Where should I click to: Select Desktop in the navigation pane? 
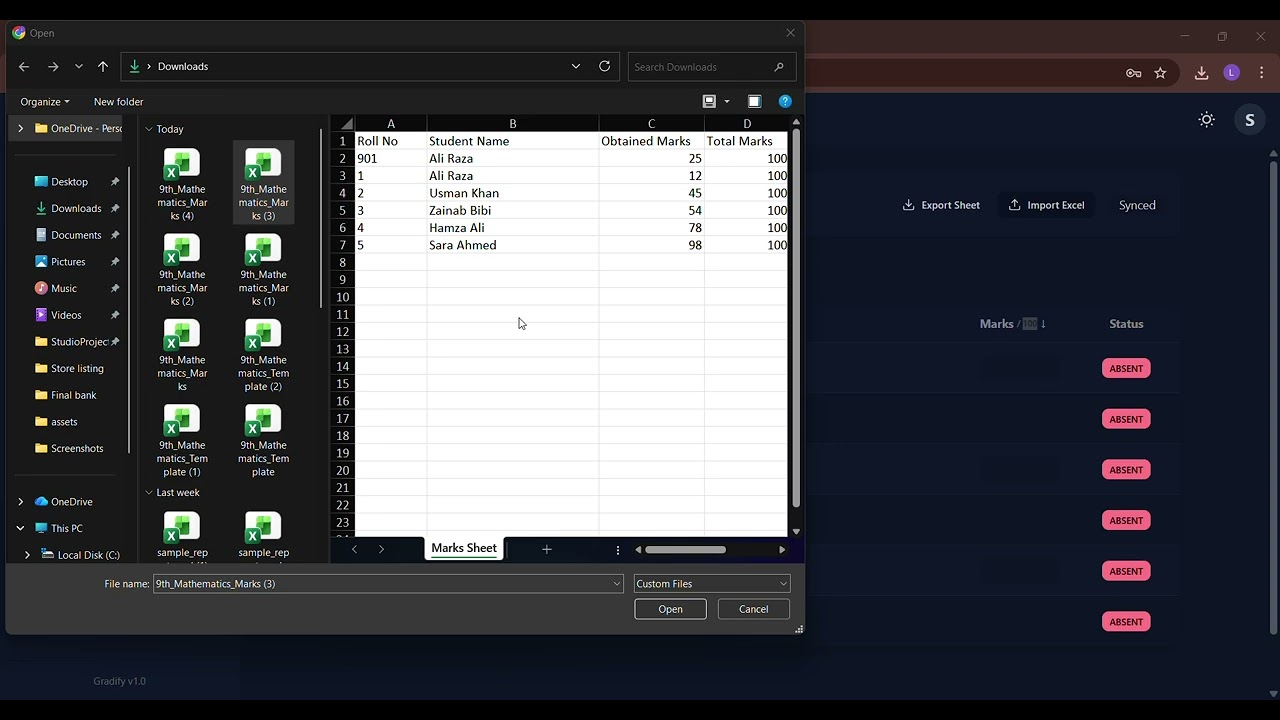click(69, 182)
